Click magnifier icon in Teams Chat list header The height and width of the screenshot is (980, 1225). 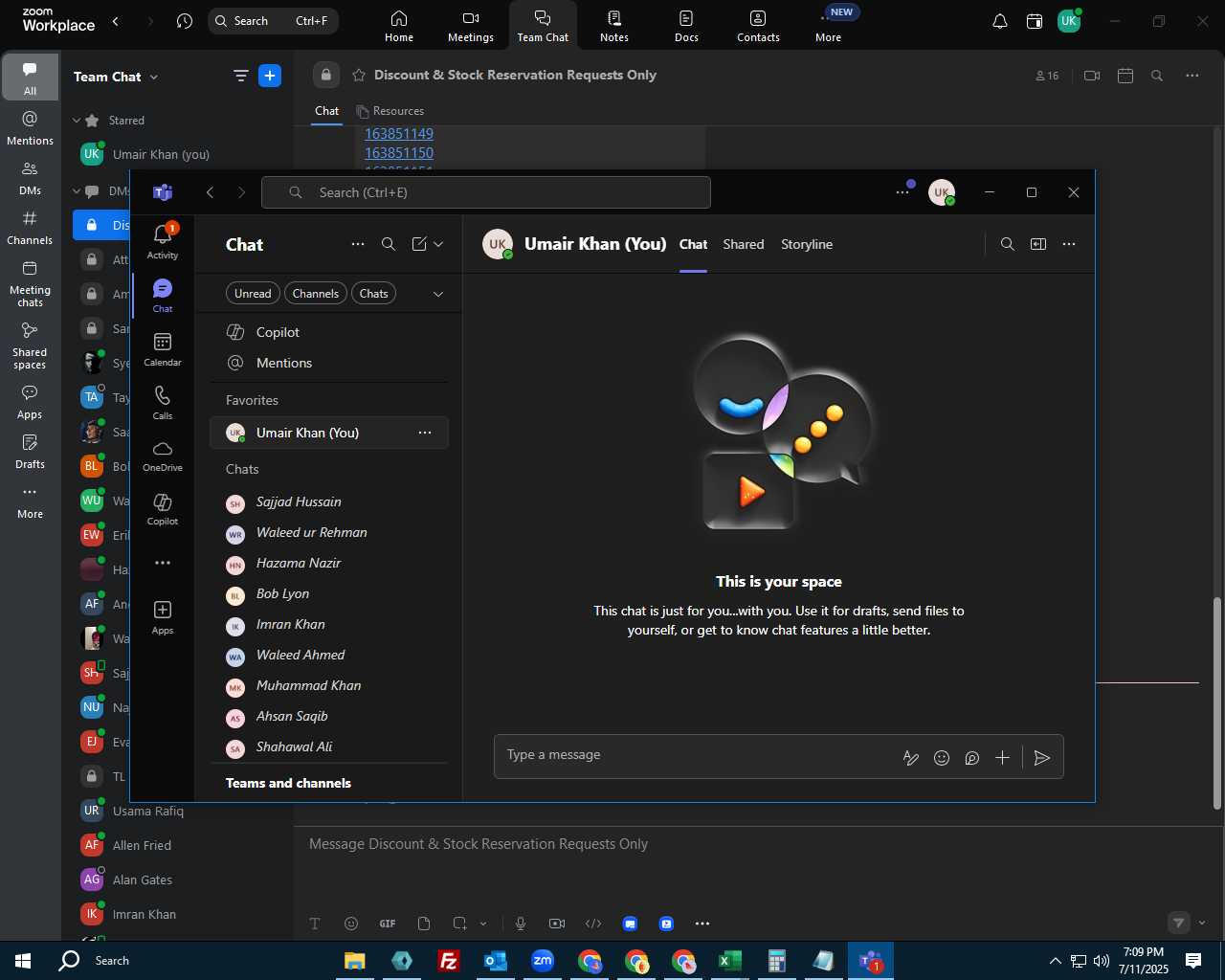click(x=389, y=244)
